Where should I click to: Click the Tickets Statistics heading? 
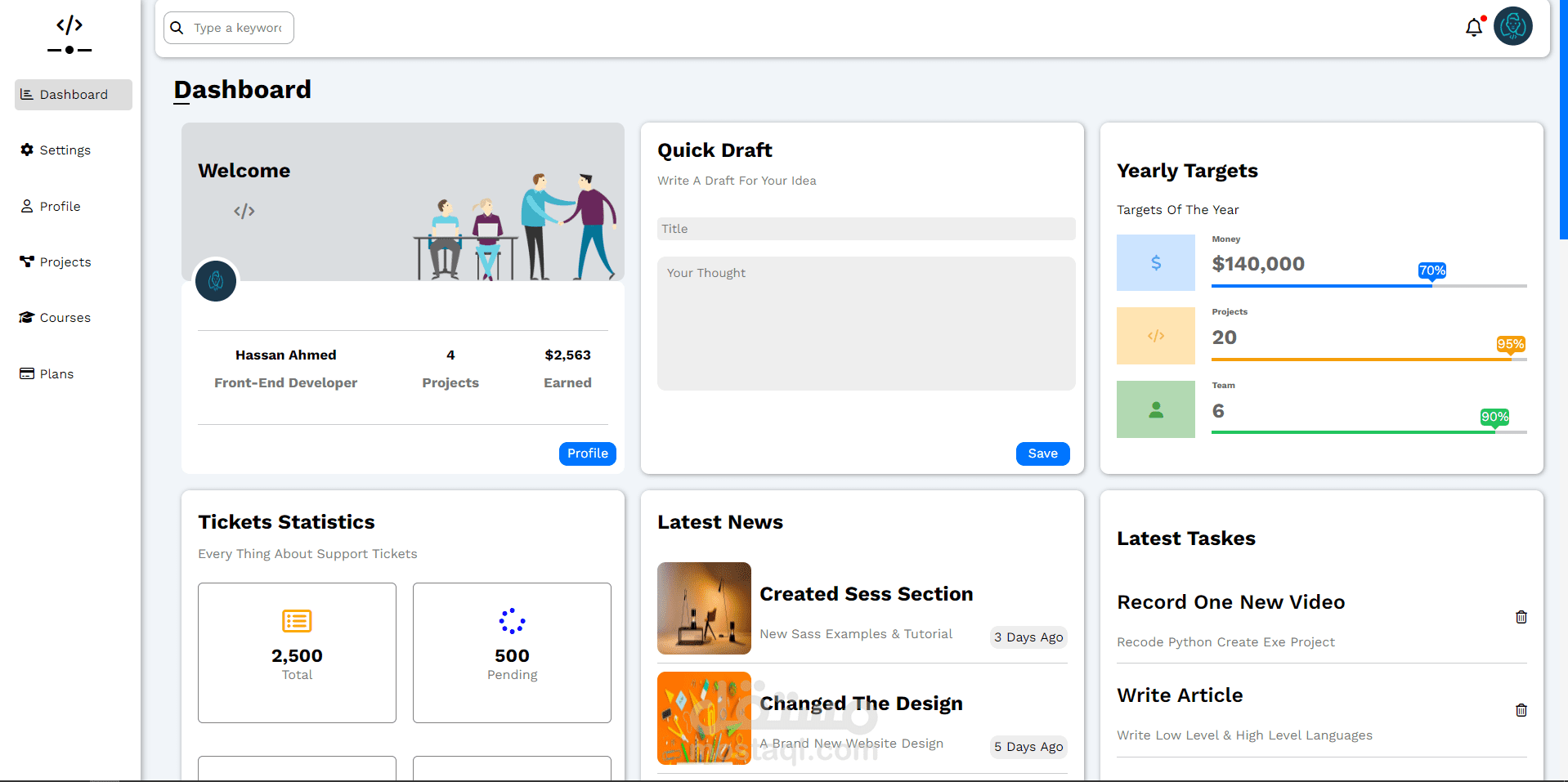(286, 522)
